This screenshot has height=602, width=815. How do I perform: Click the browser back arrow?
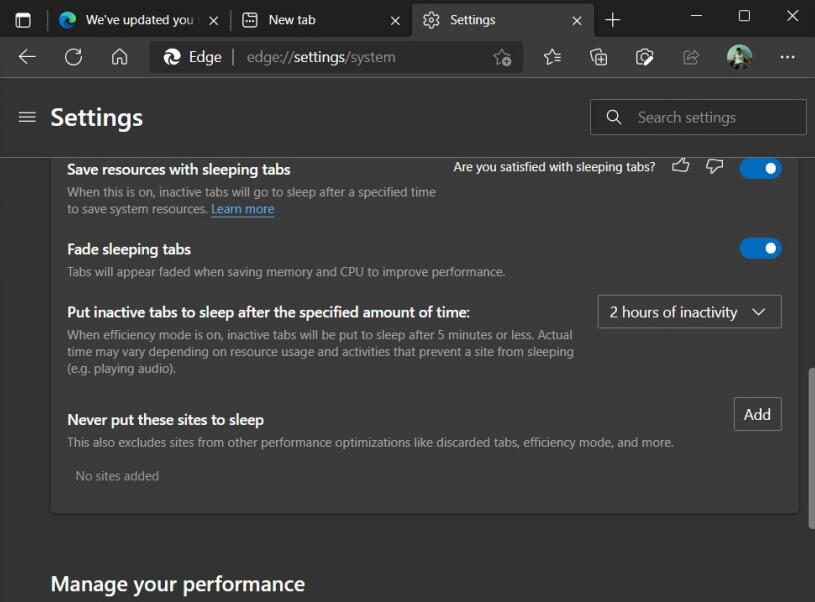click(x=27, y=57)
